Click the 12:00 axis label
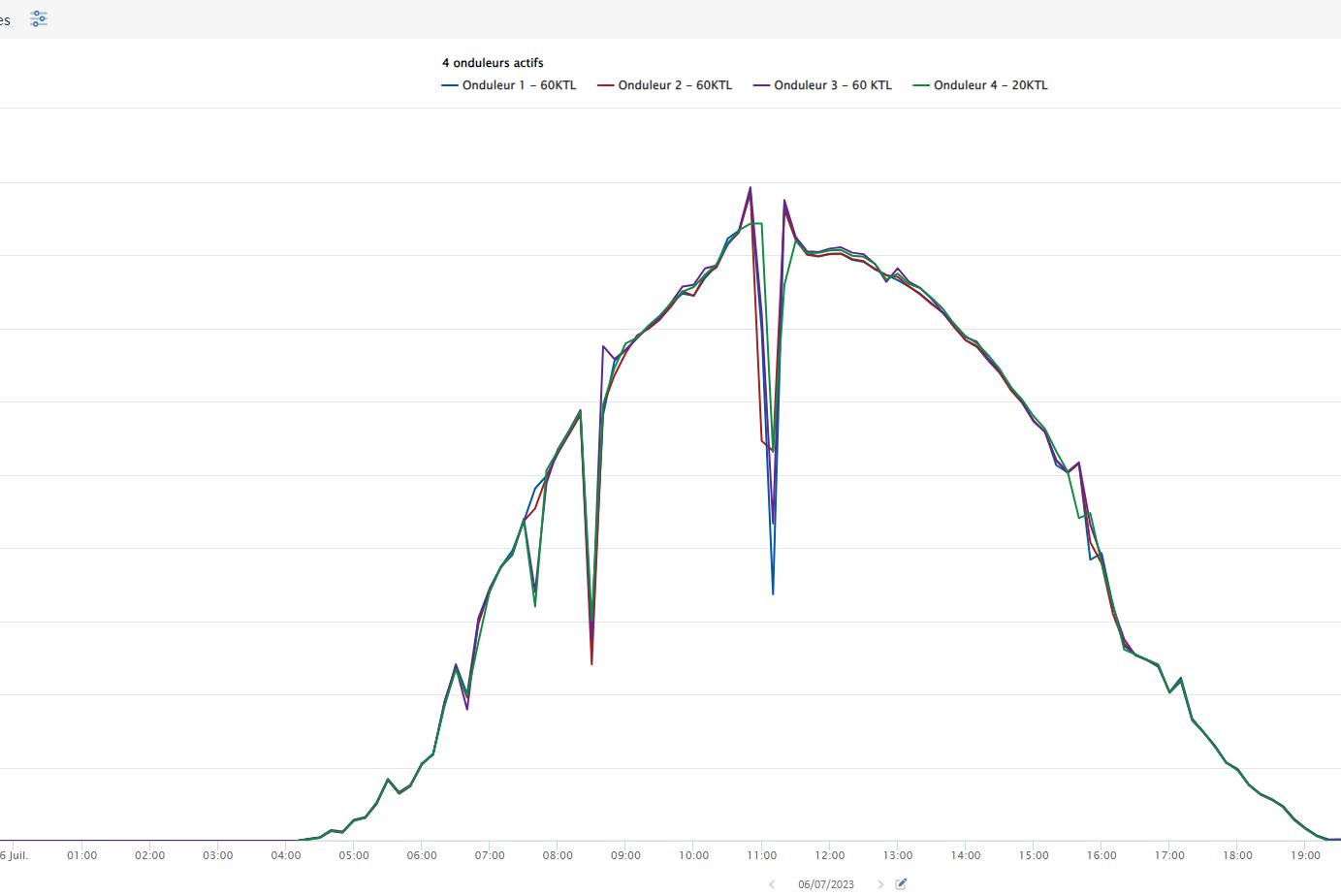1341x896 pixels. click(830, 855)
